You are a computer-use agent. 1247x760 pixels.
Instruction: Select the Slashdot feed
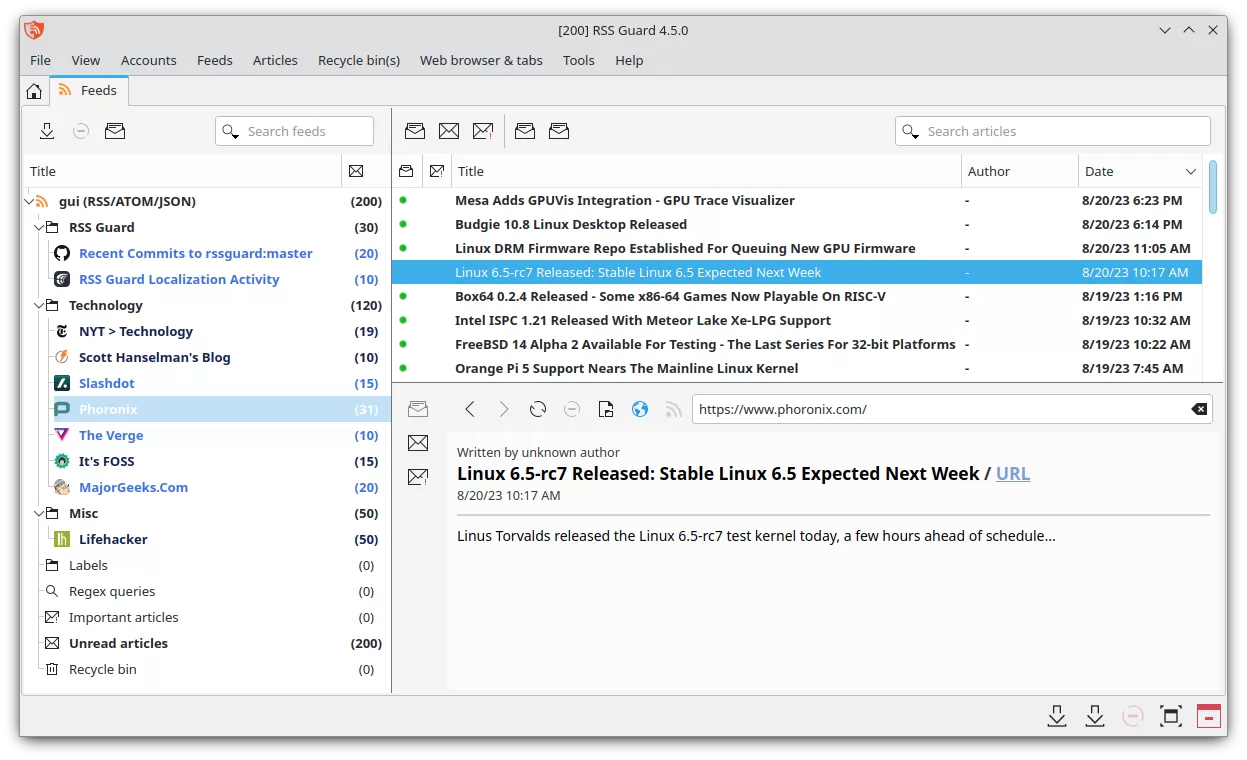click(107, 383)
